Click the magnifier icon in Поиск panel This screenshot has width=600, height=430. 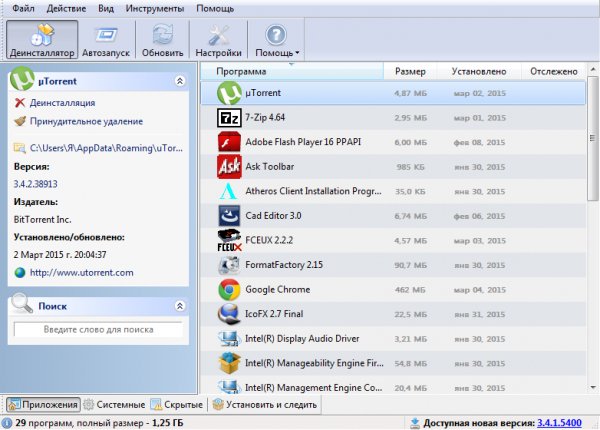22,303
